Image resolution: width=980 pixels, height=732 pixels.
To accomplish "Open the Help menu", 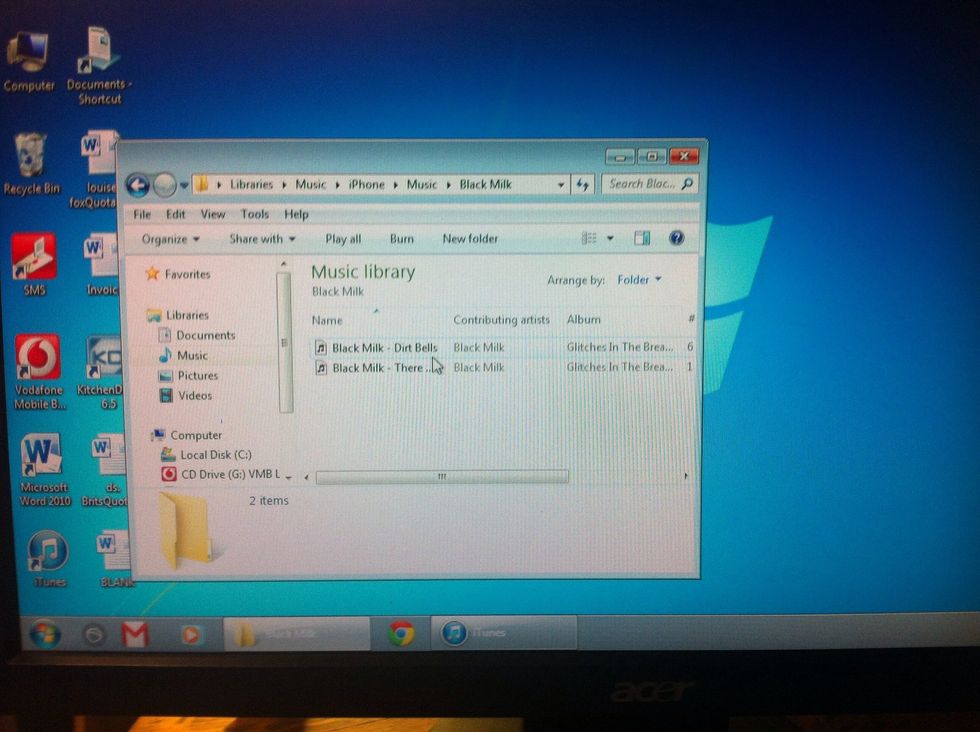I will tap(296, 214).
